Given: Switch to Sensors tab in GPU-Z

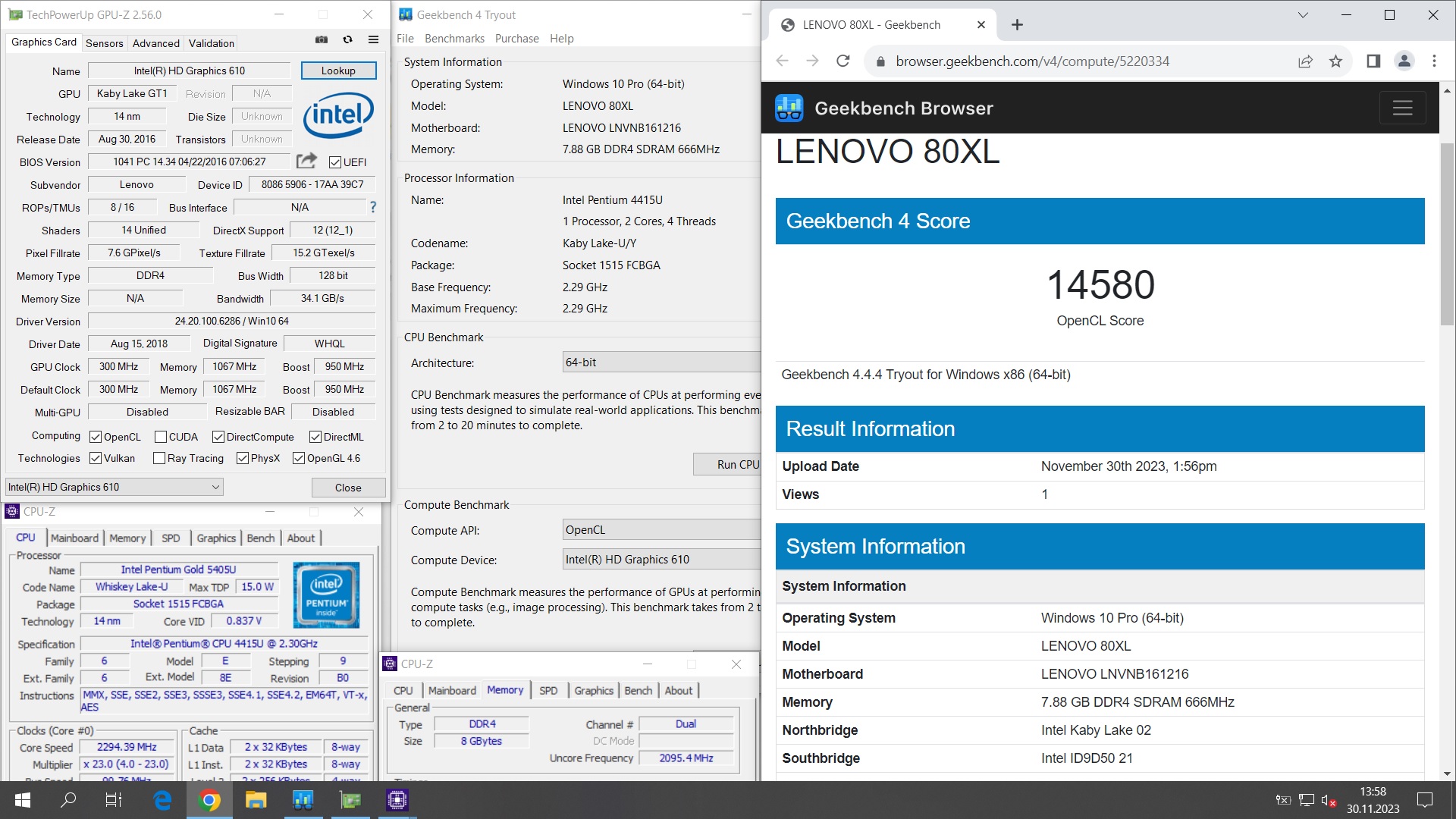Looking at the screenshot, I should 105,43.
